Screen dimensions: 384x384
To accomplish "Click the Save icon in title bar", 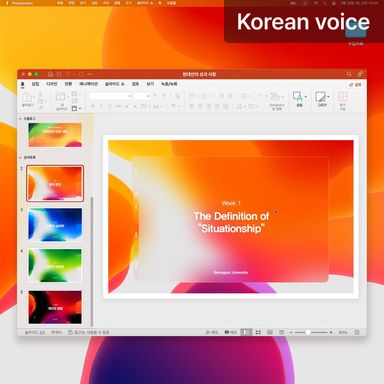I will point(59,74).
